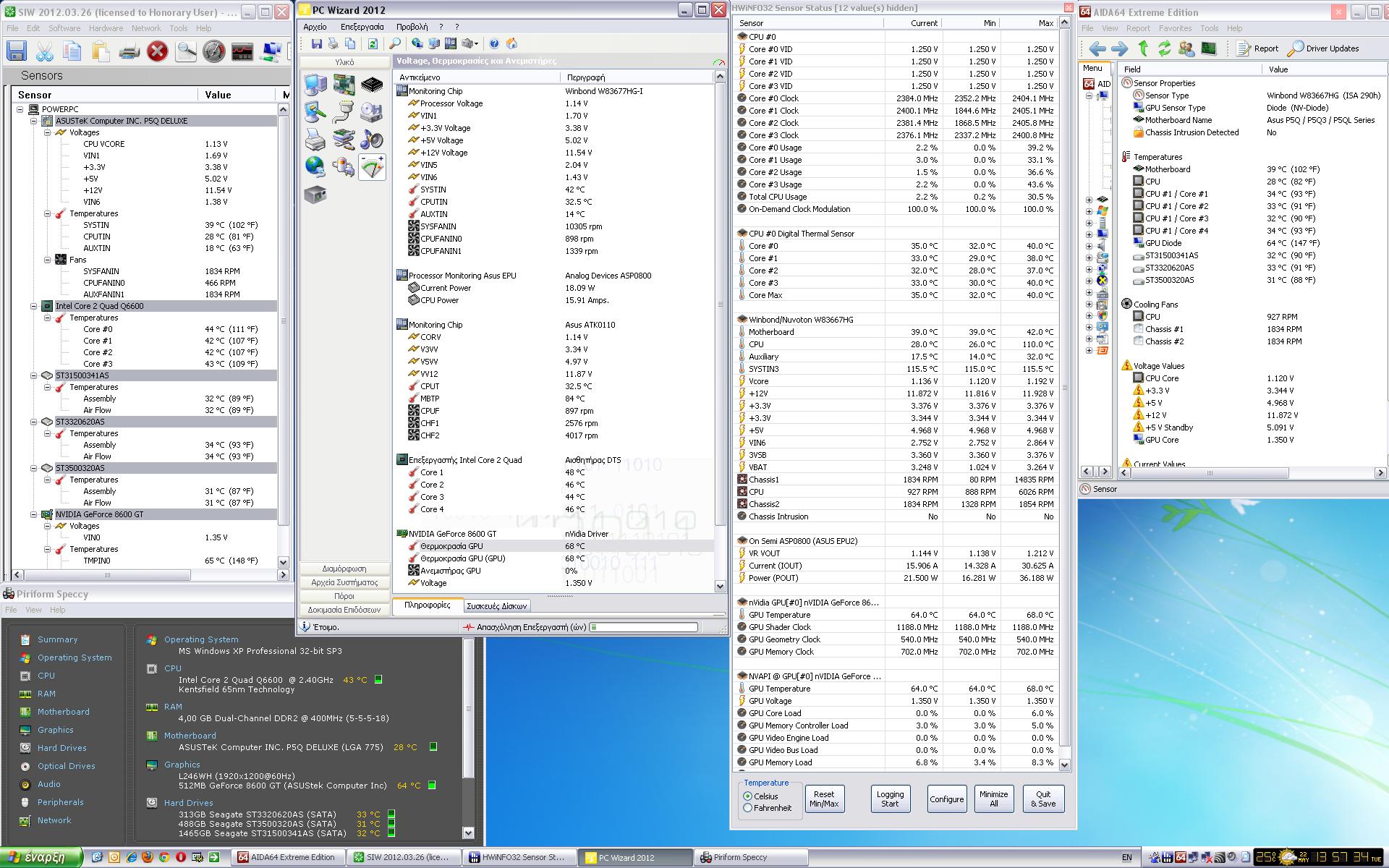
Task: Click the Reset Min/Max button in HWiNFO32
Action: point(824,799)
